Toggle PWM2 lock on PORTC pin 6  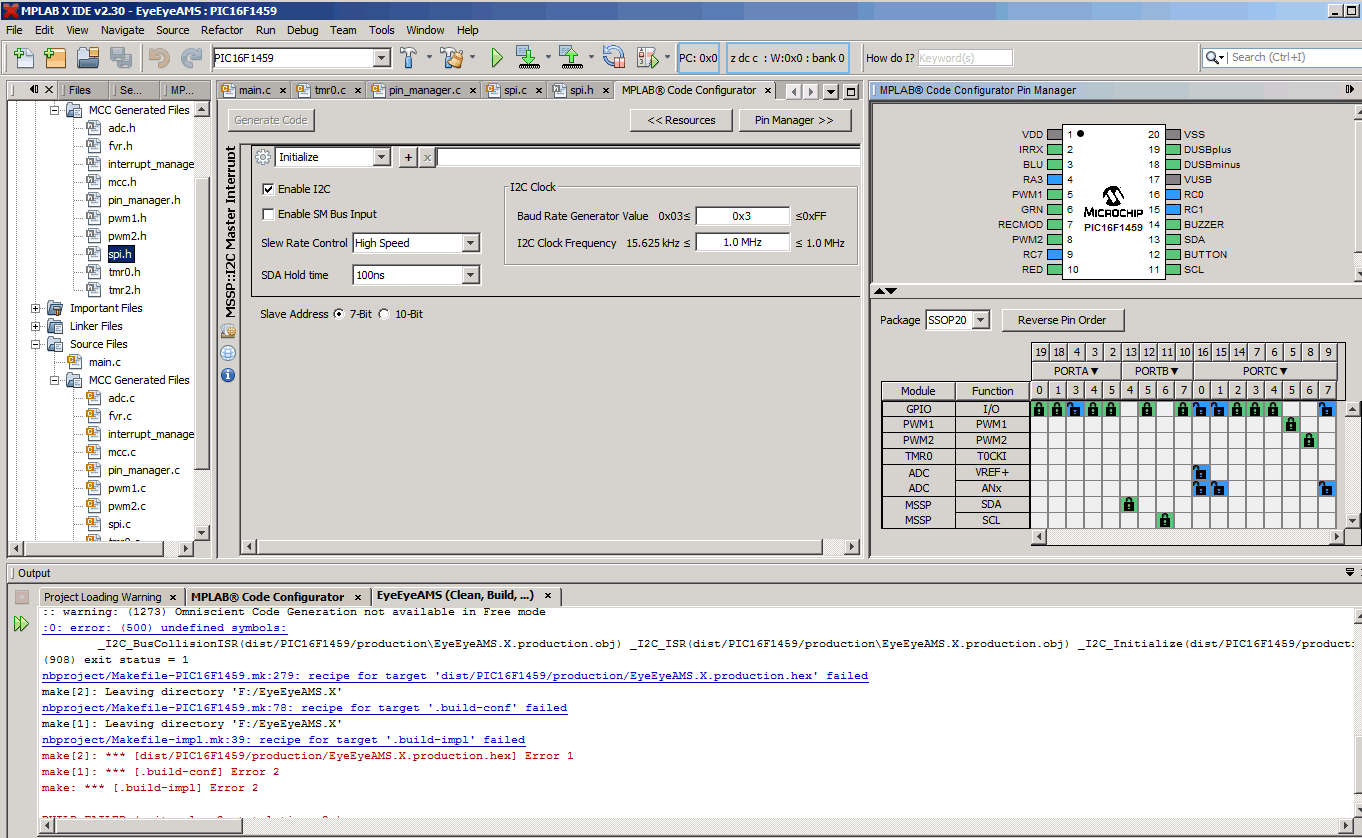click(1309, 440)
